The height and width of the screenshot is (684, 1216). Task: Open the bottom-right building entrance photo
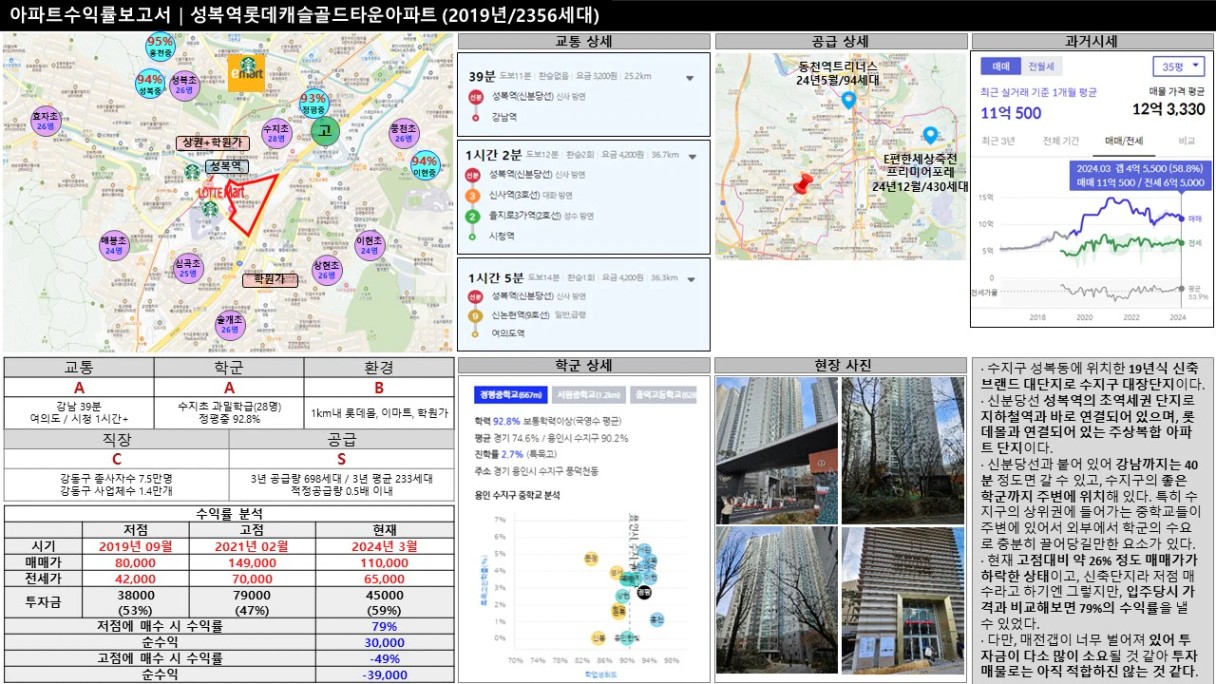[902, 601]
